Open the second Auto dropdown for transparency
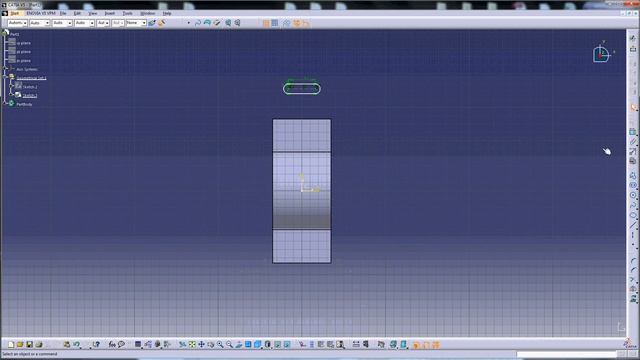This screenshot has height=360, width=640. click(40, 23)
